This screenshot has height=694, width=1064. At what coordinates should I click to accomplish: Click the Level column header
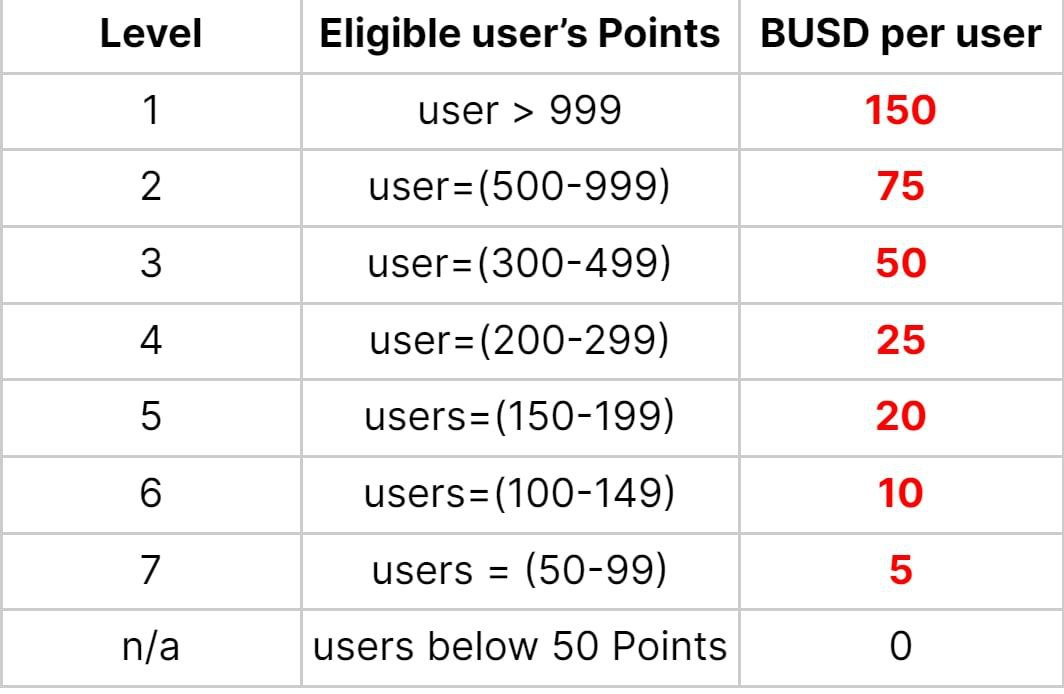click(x=151, y=33)
